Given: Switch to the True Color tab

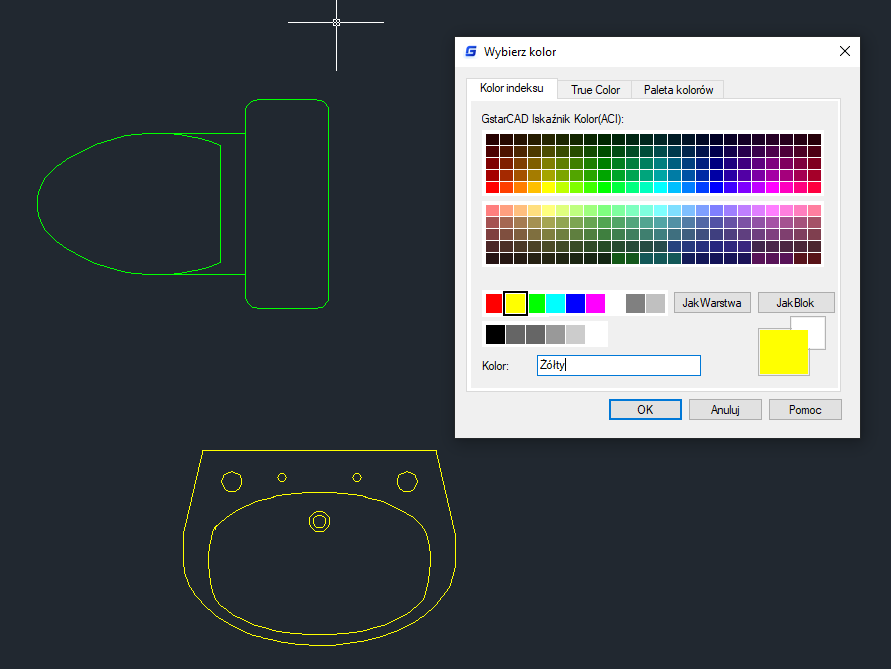Looking at the screenshot, I should tap(595, 90).
